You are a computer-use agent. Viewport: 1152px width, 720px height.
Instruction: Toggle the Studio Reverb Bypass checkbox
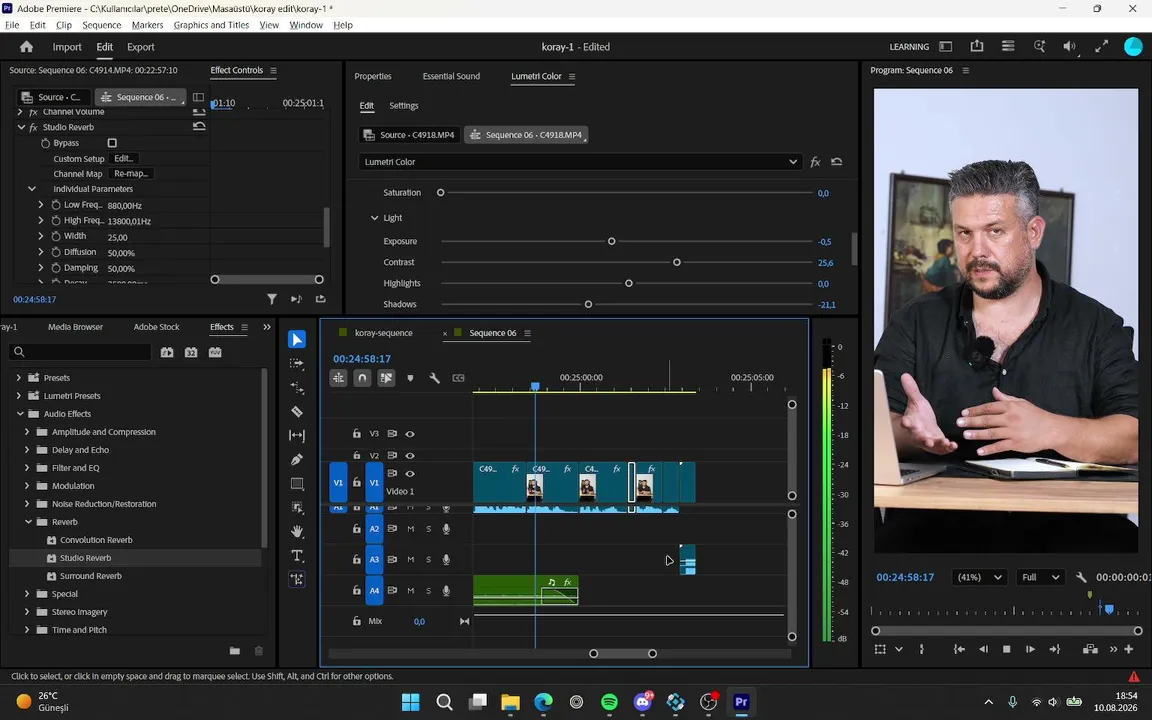112,143
